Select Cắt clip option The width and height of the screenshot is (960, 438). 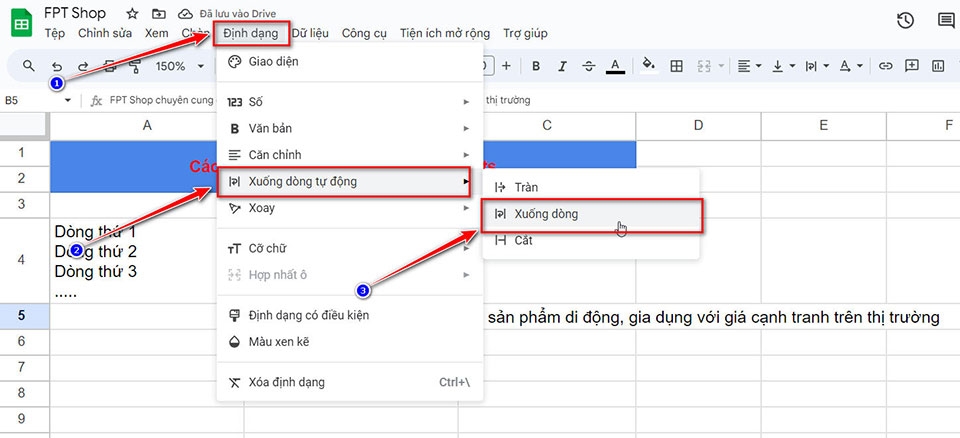pyautogui.click(x=590, y=241)
